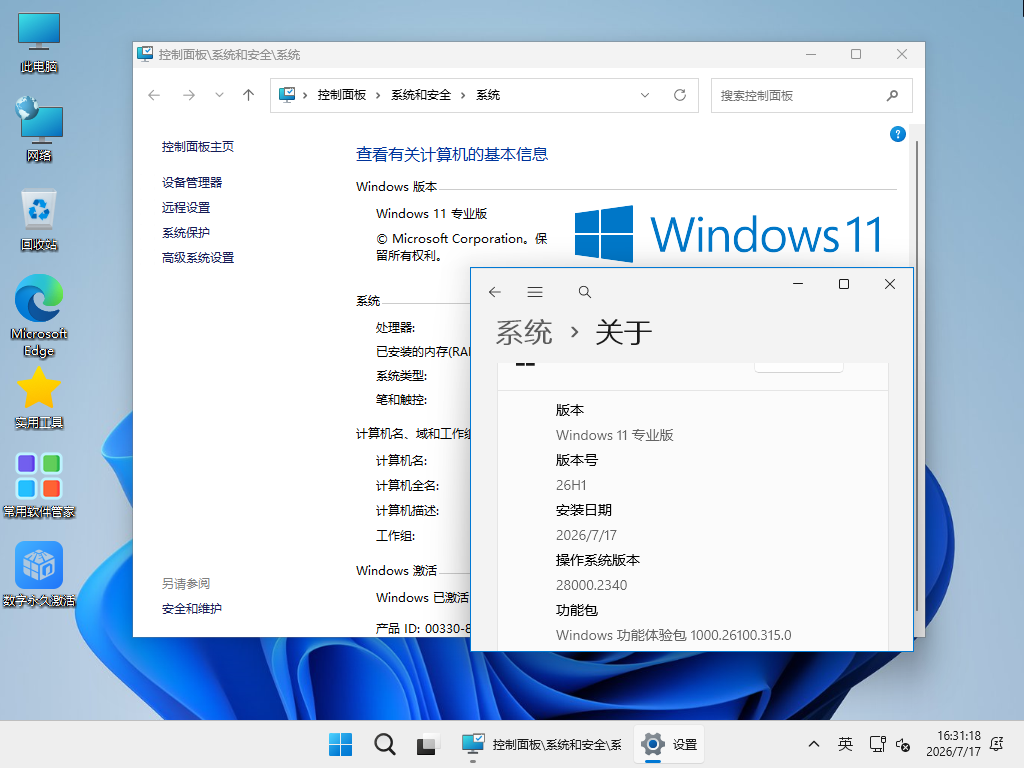The height and width of the screenshot is (768, 1024).
Task: Switch to Control Panel taskbar button
Action: click(541, 744)
